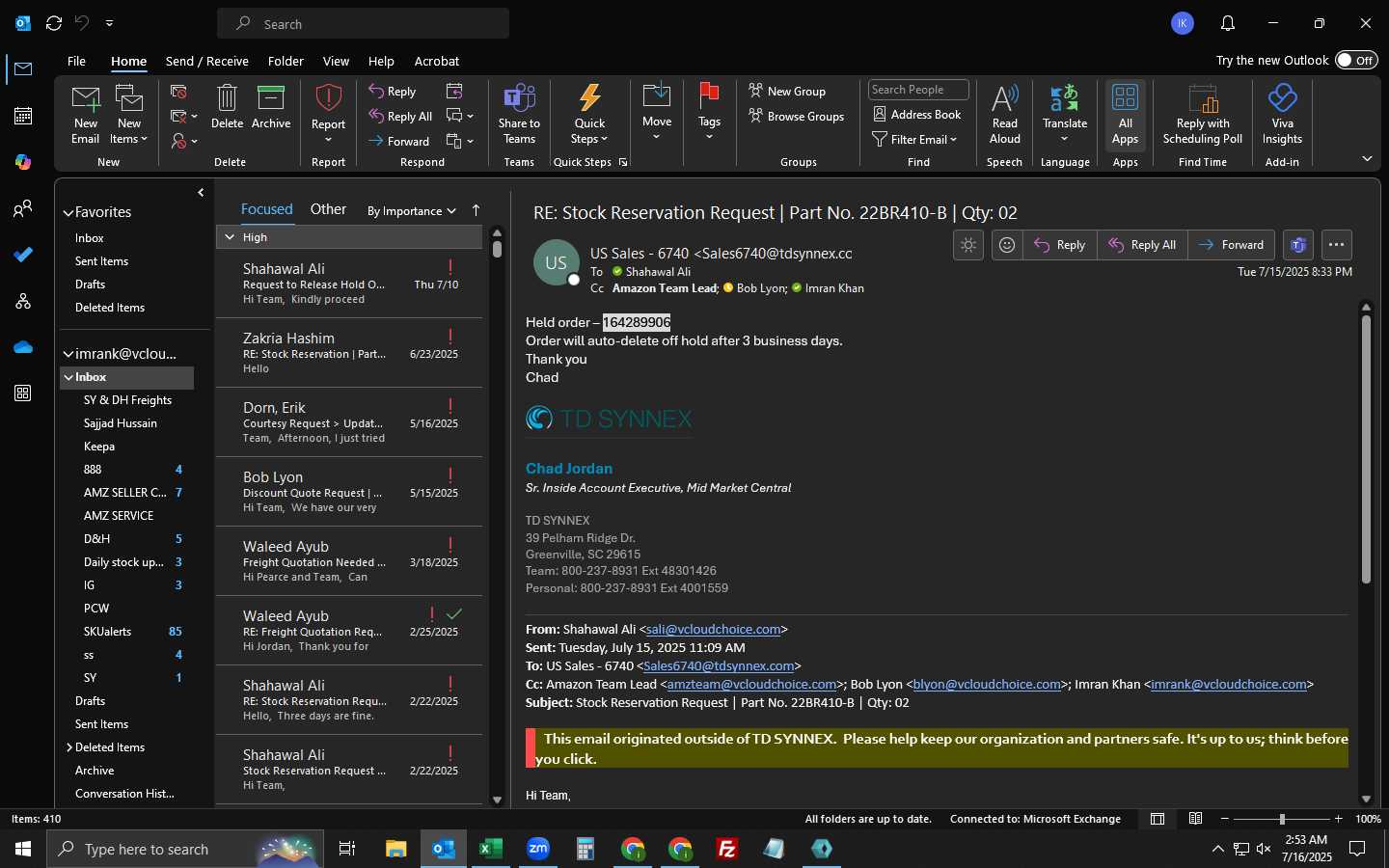Open File Explorer from the taskbar
1389x868 pixels.
396,849
